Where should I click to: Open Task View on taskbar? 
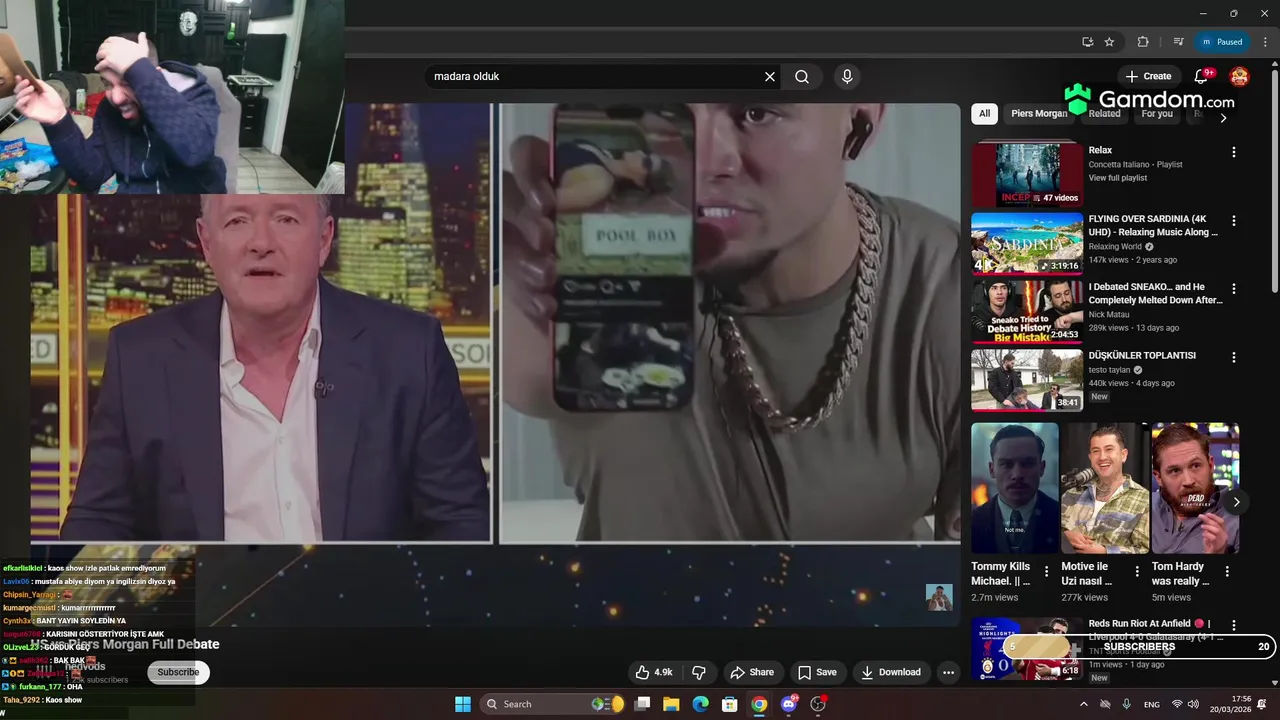coord(642,704)
